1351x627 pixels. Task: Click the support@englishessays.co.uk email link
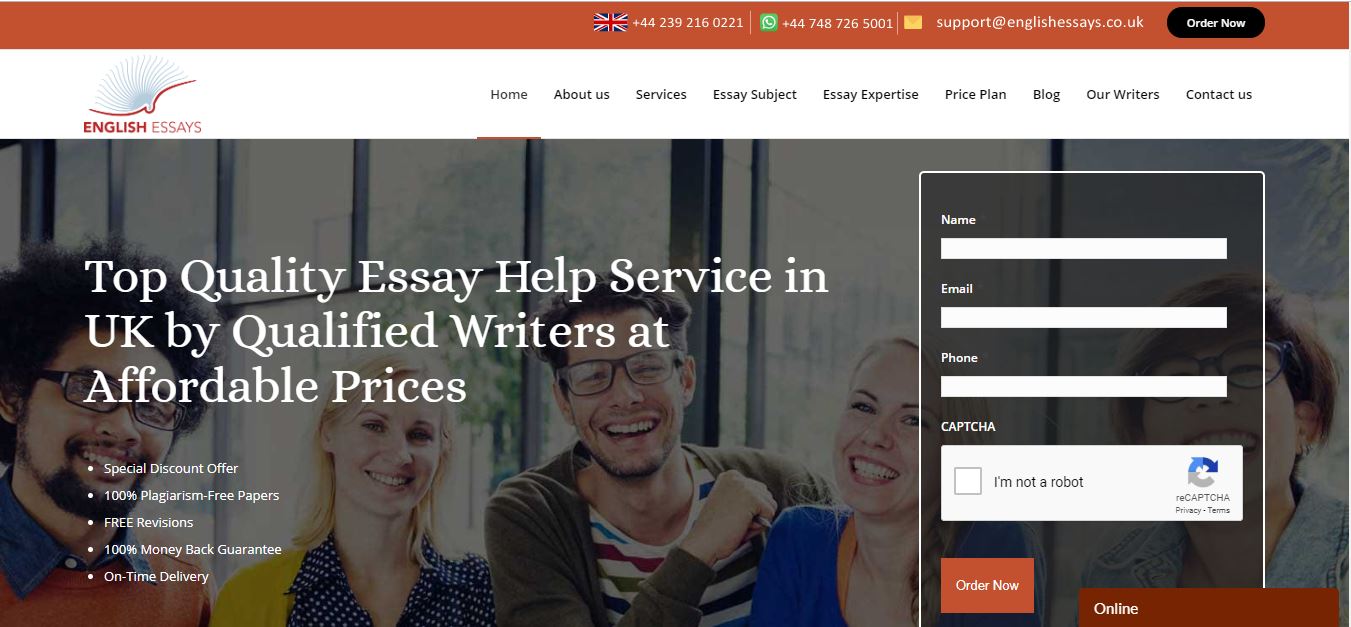pos(1040,22)
